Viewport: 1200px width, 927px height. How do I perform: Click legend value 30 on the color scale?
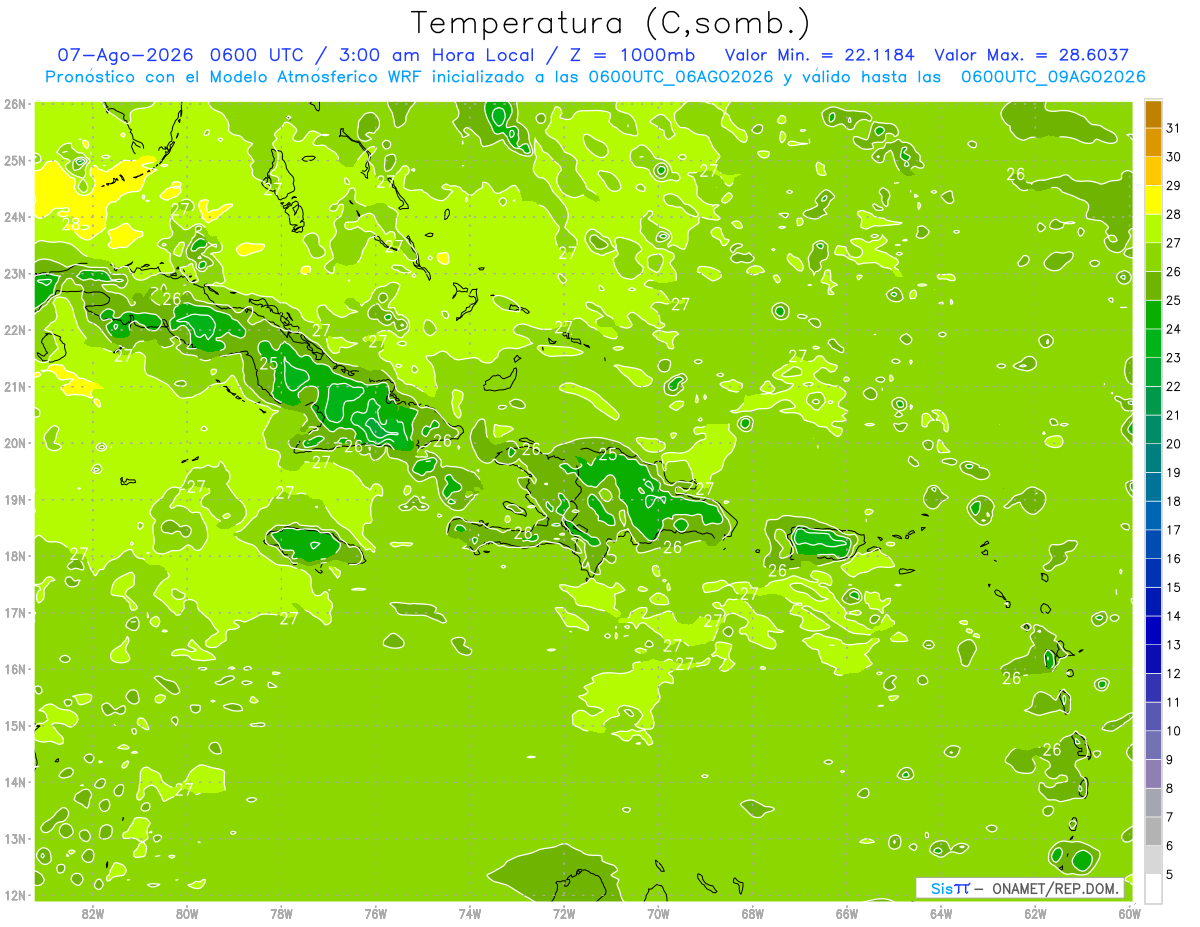coord(1173,157)
